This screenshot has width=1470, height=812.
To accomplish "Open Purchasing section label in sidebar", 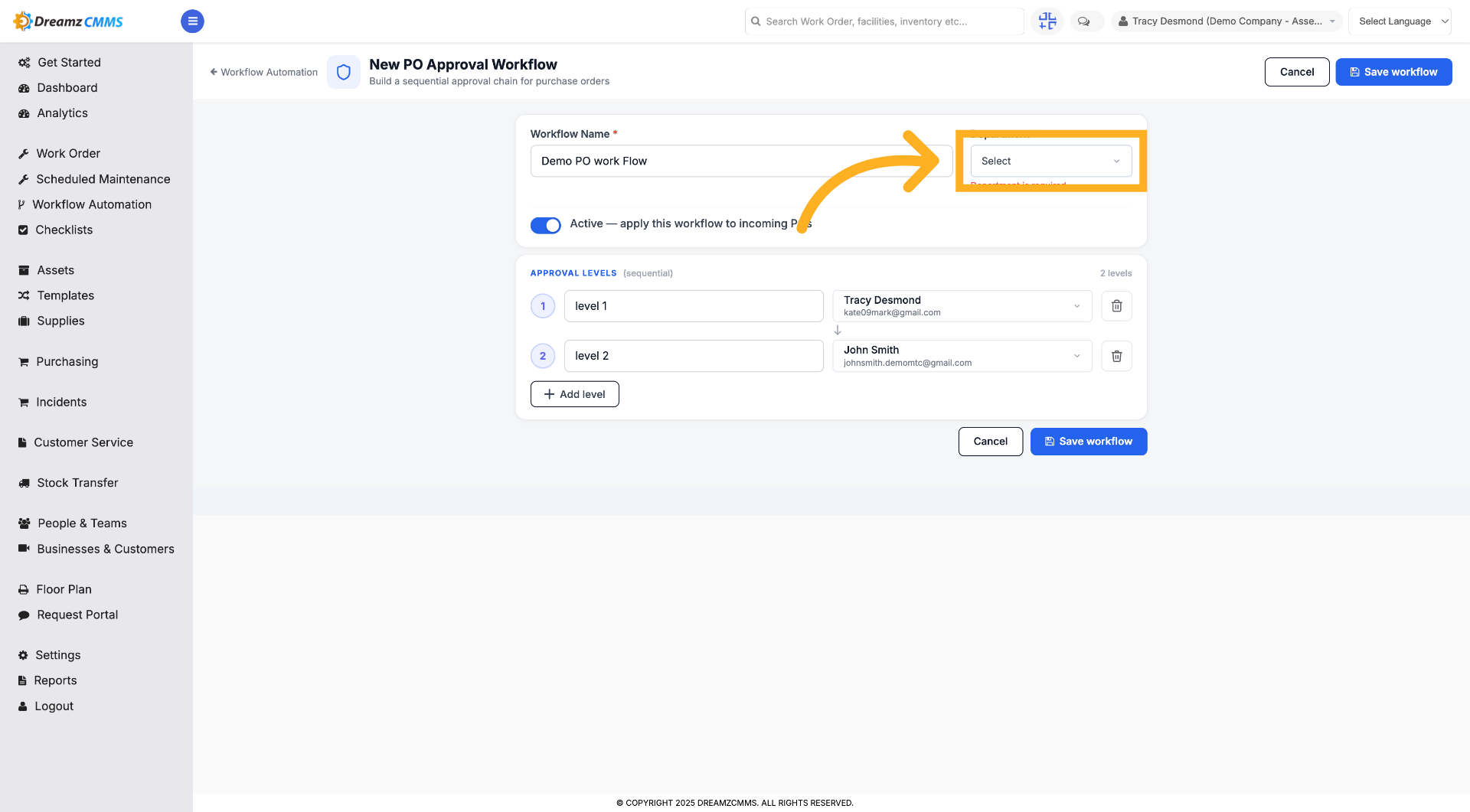I will coord(67,361).
